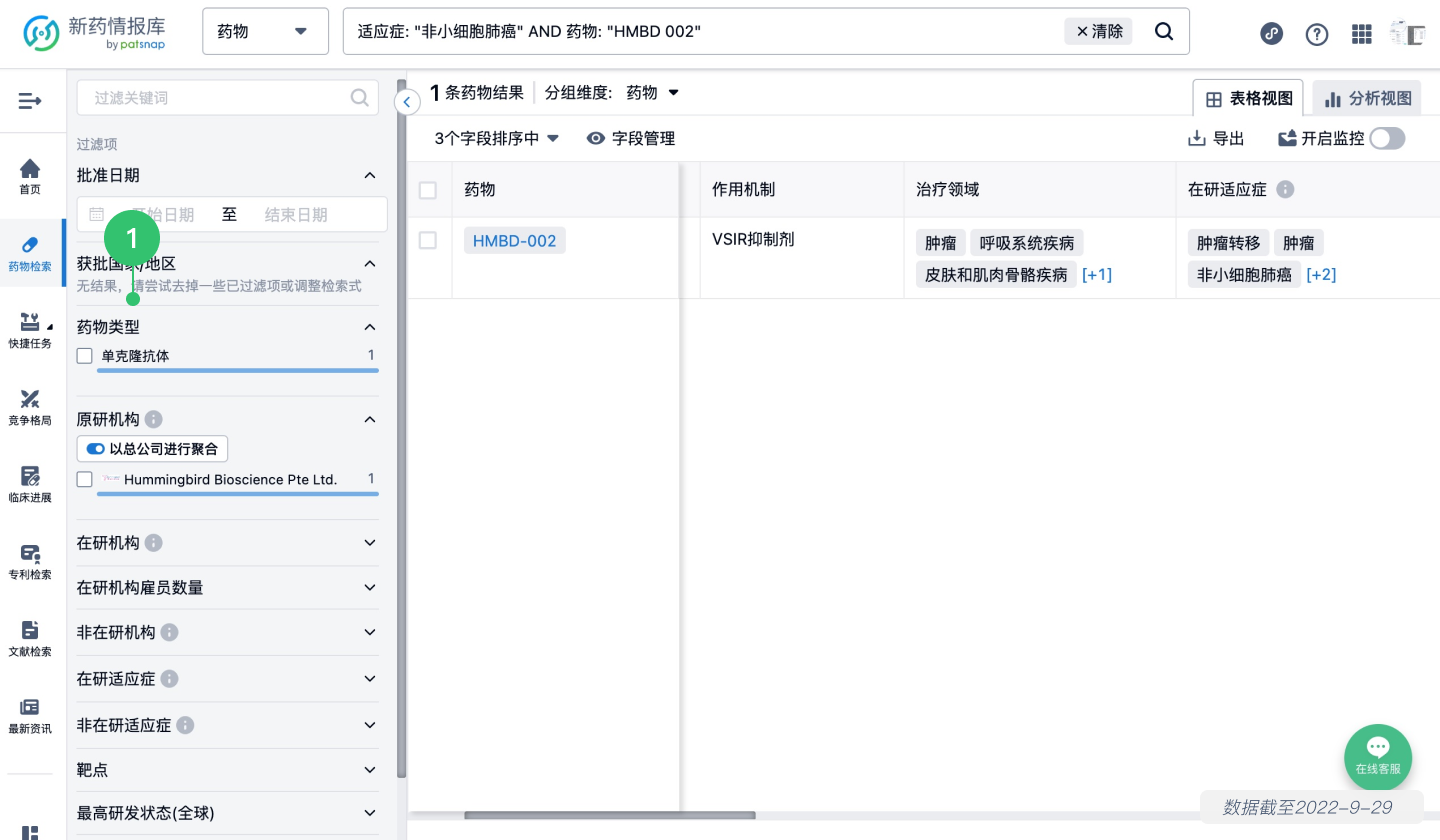Viewport: 1440px width, 840px height.
Task: Click info icon next to 原研机构
Action: pos(154,419)
